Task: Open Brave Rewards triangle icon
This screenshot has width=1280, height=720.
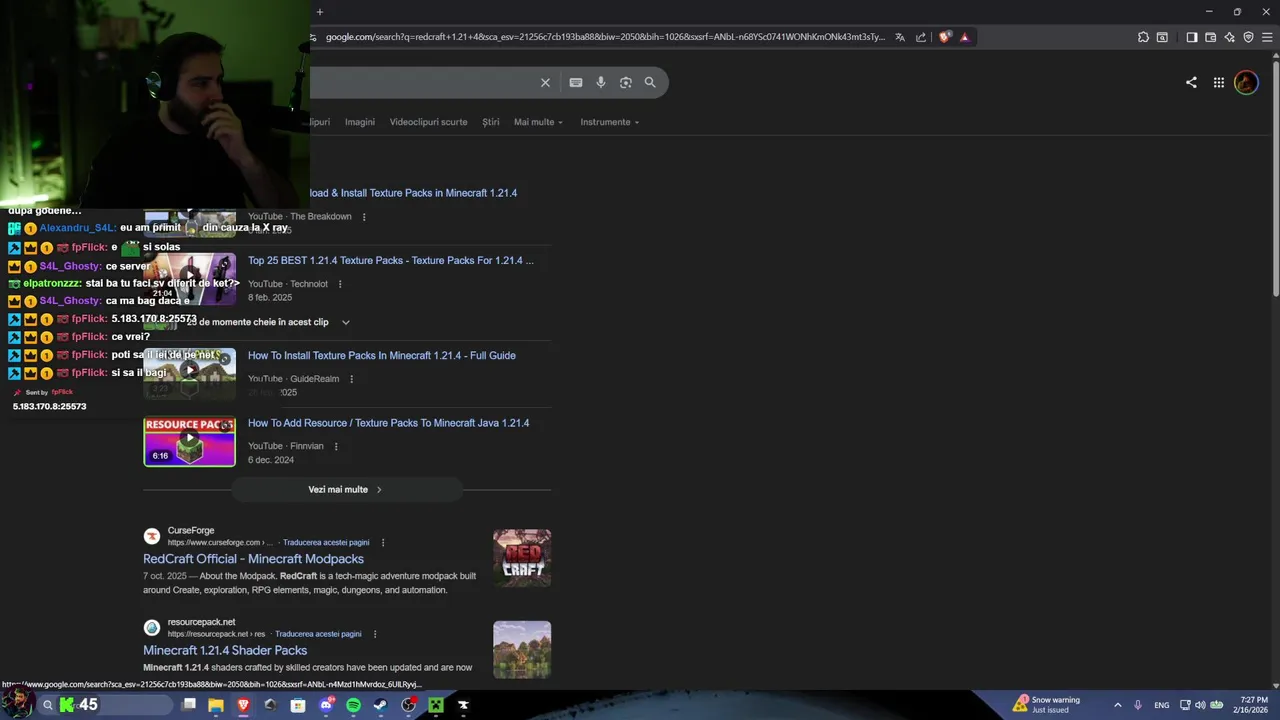Action: pos(964,37)
